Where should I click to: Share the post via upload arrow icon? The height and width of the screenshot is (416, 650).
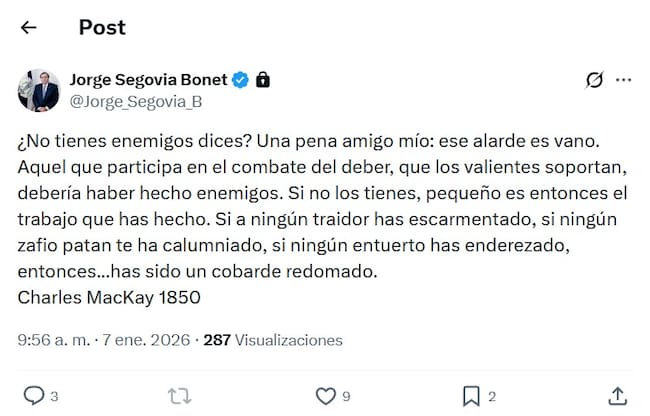(x=617, y=395)
